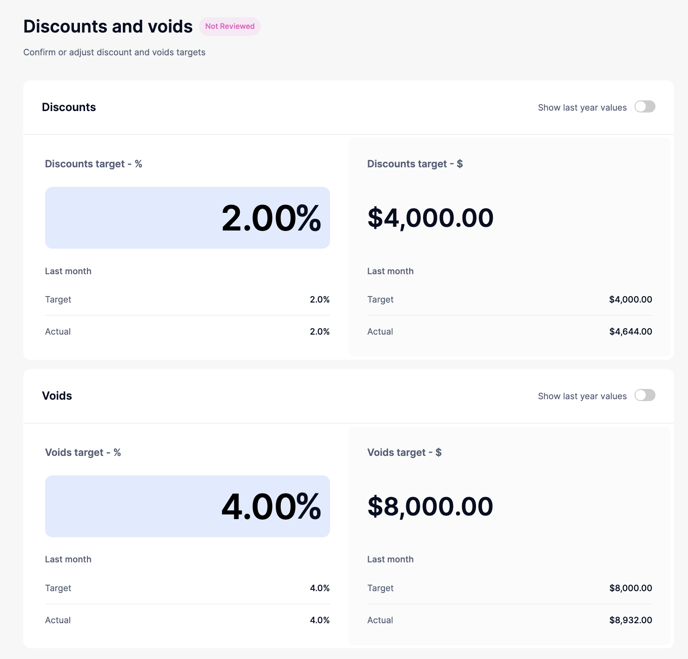
Task: Click last month's actual voids amount $8,932.00
Action: coord(630,620)
